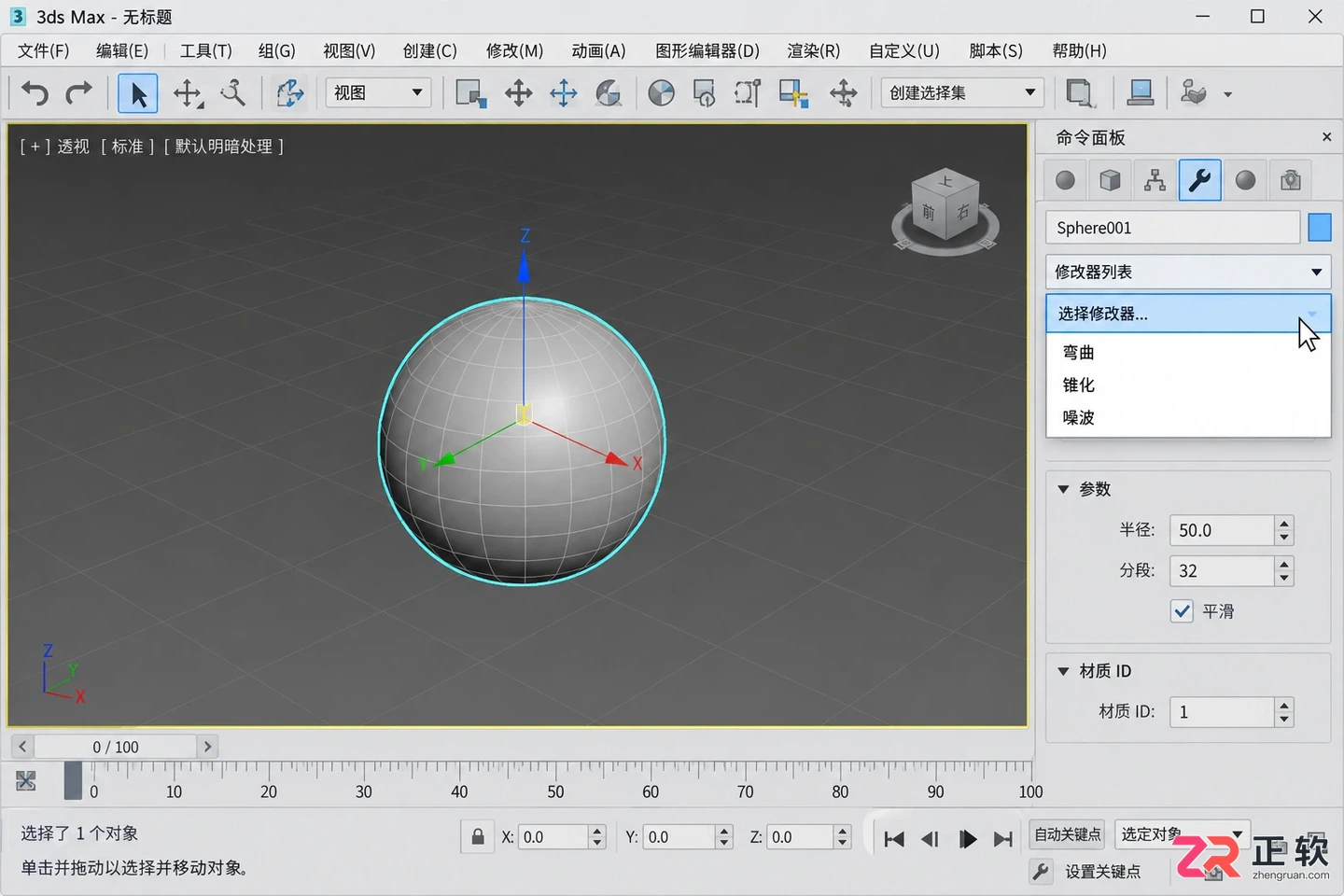Image resolution: width=1344 pixels, height=896 pixels.
Task: Go to next frame with timeline arrow
Action: tap(208, 747)
